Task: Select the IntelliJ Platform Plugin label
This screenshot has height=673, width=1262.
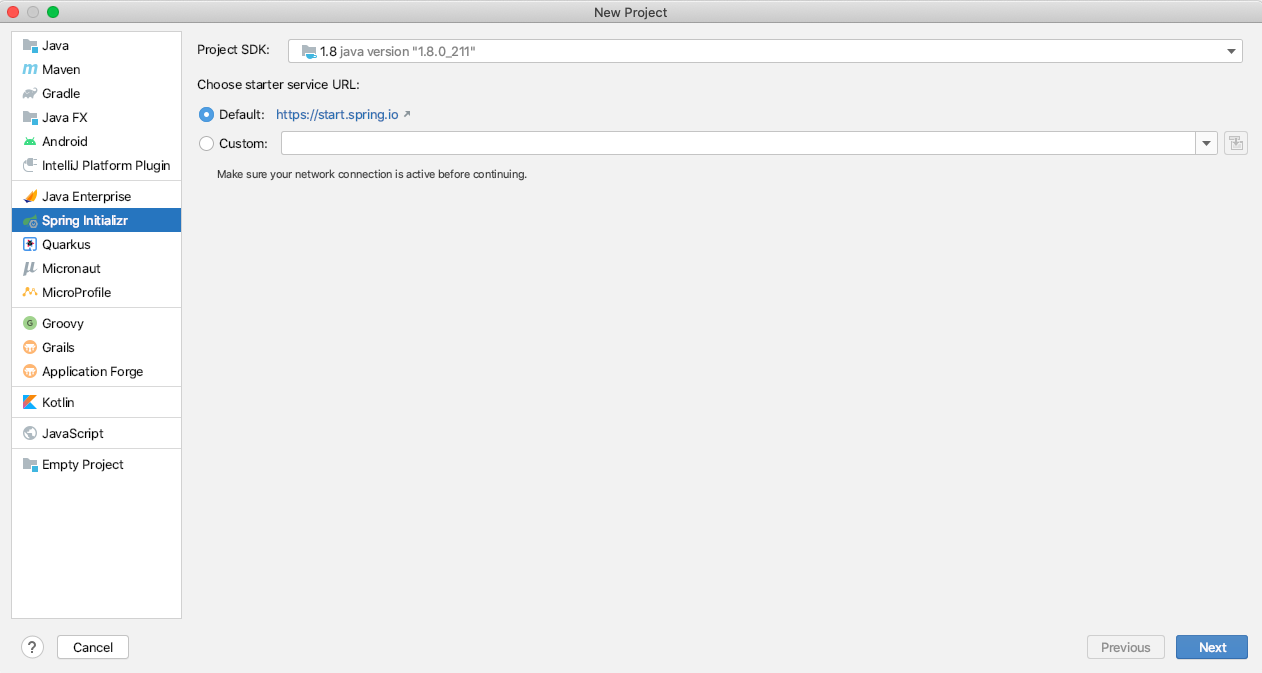Action: point(106,165)
